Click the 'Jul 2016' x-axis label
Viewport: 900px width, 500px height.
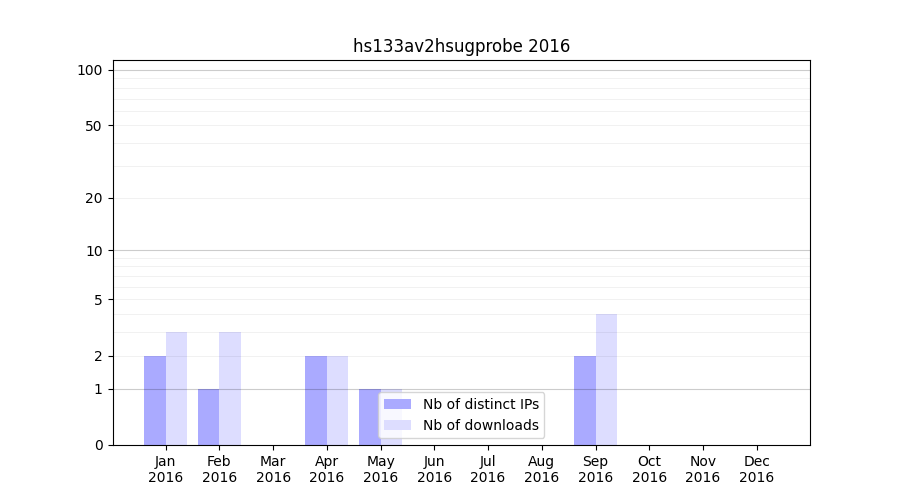[488, 469]
